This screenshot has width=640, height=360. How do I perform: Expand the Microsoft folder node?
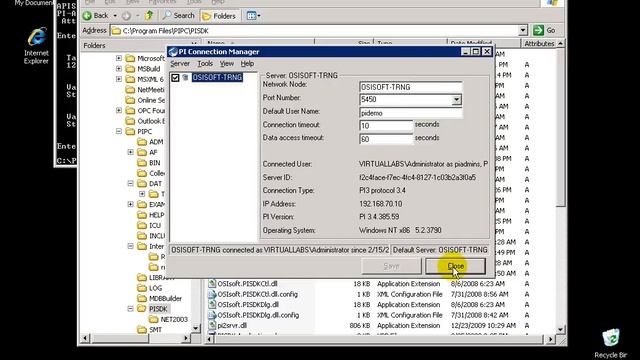click(119, 58)
